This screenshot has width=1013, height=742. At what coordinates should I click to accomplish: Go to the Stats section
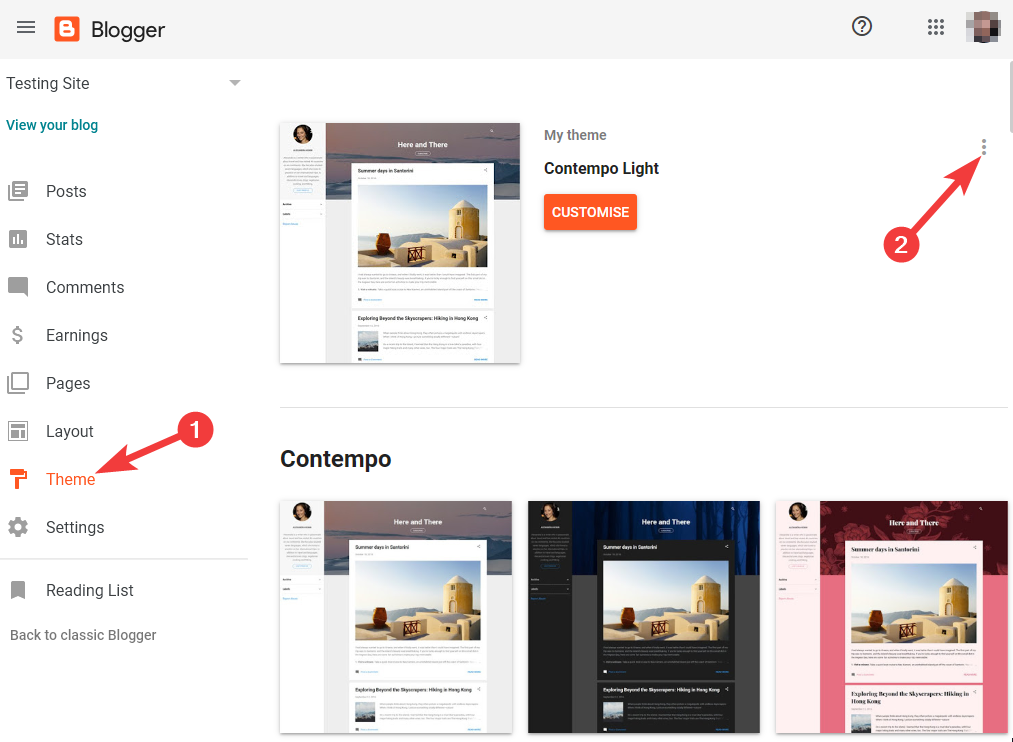(x=64, y=239)
